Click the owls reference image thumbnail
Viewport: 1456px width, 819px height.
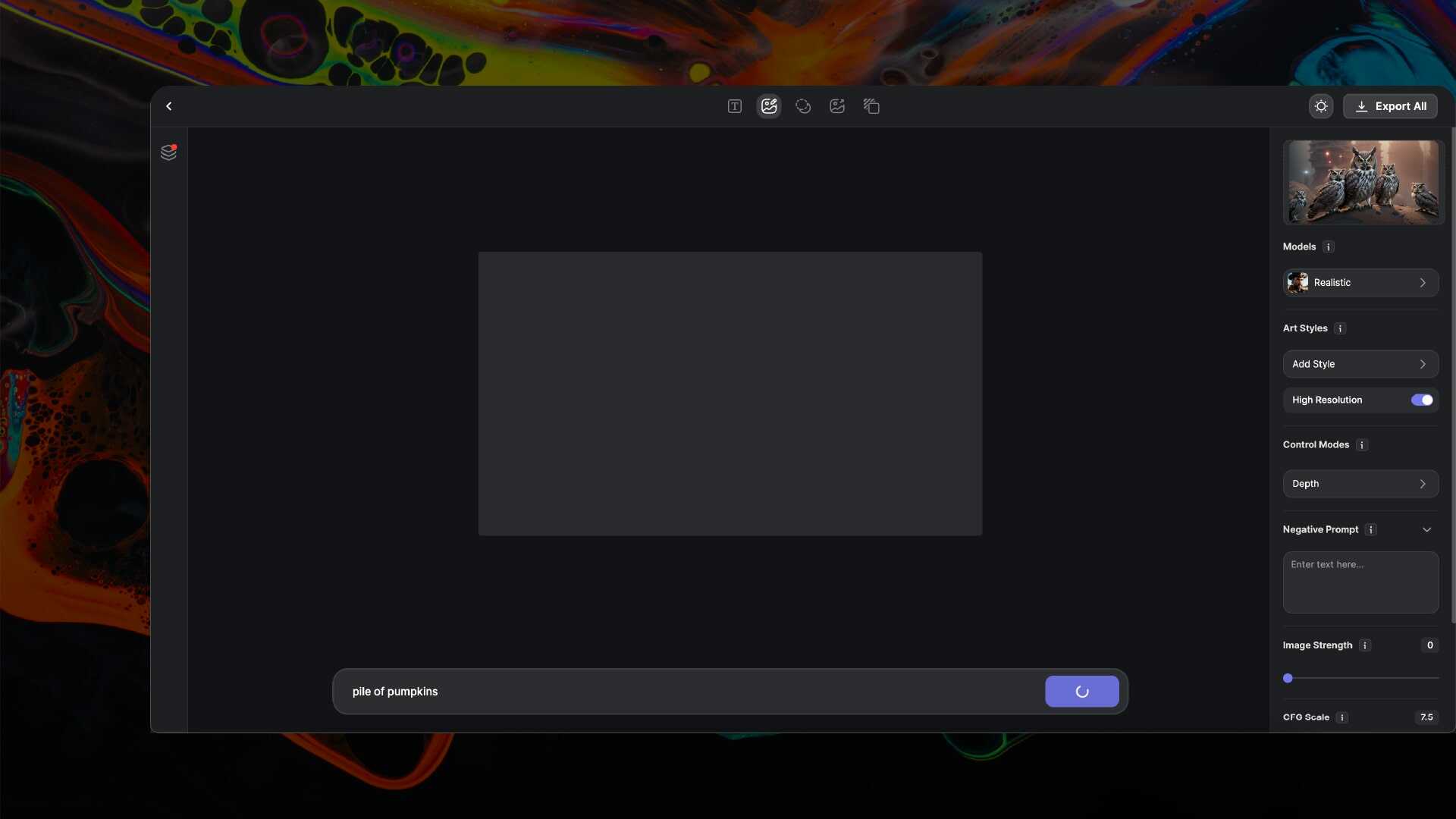click(1363, 182)
